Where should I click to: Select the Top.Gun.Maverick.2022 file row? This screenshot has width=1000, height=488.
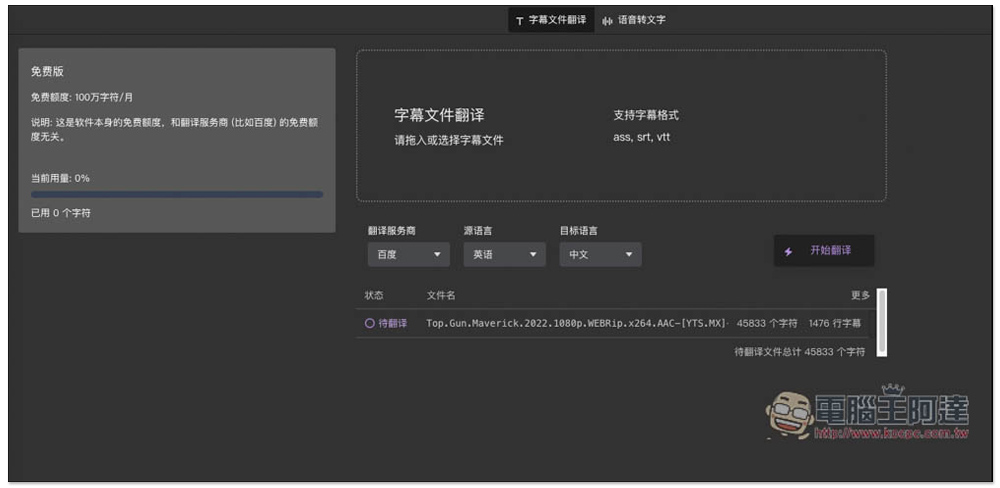[575, 323]
